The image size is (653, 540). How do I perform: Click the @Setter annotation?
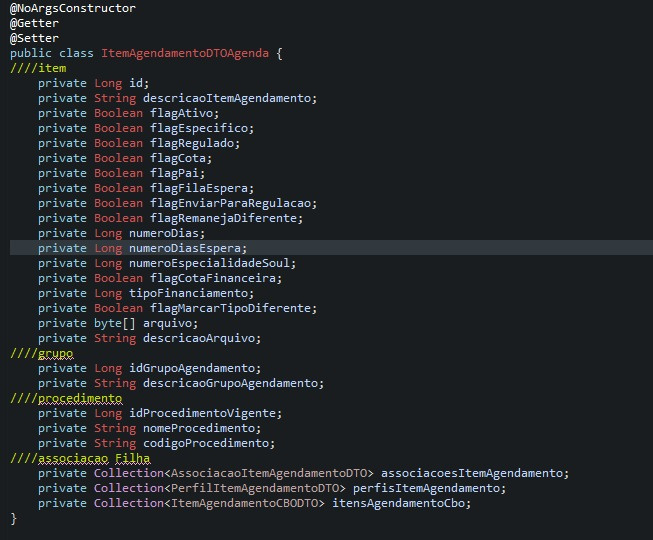pos(34,38)
